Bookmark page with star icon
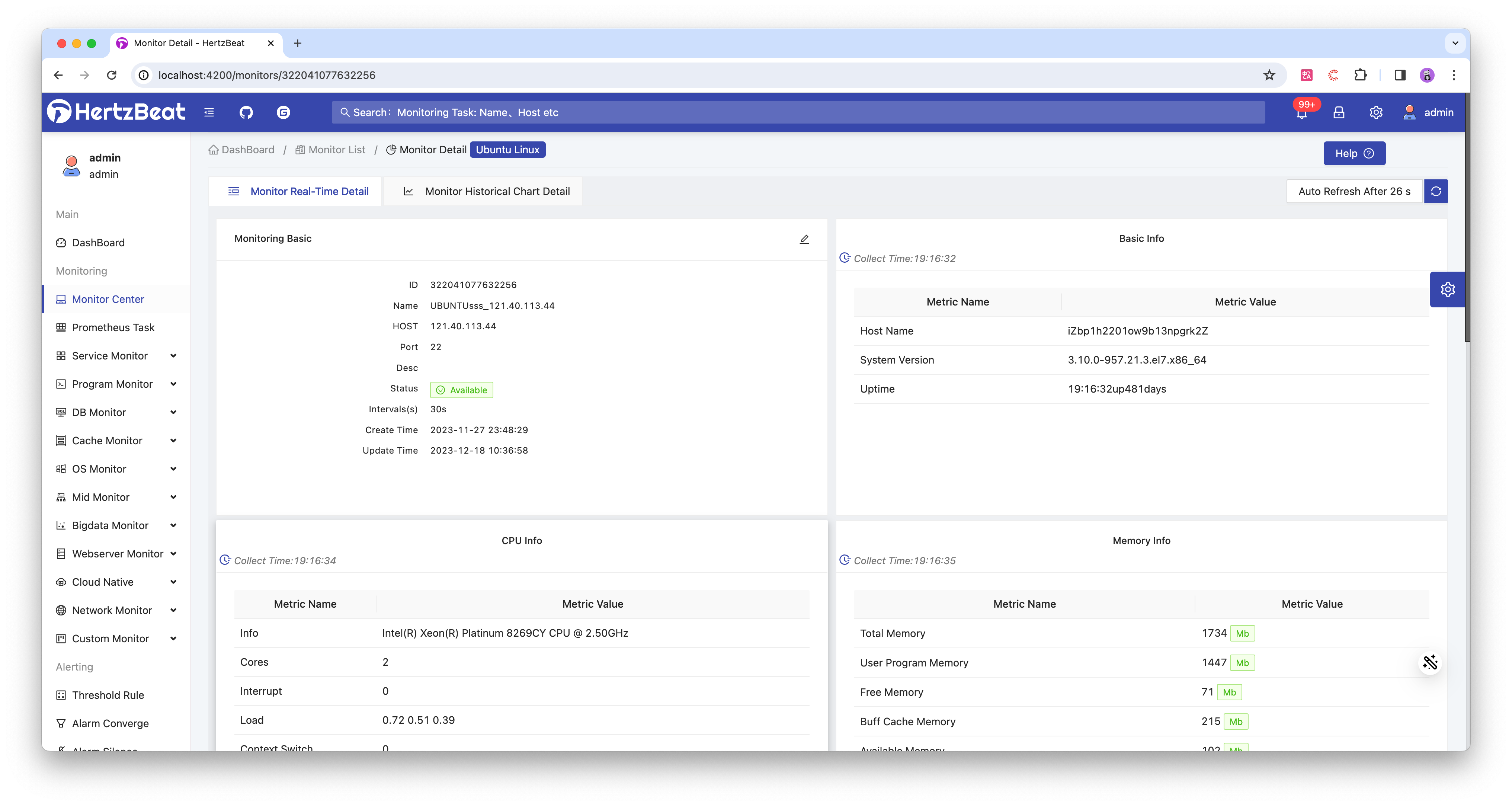 [x=1269, y=75]
